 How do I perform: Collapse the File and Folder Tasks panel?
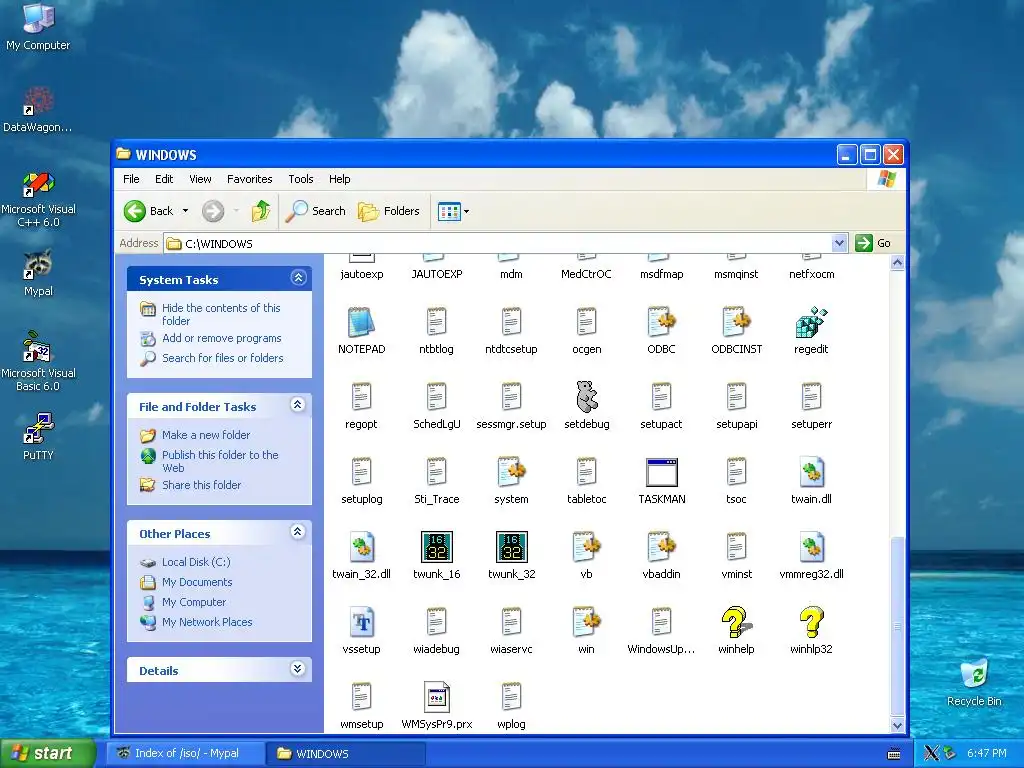tap(298, 406)
